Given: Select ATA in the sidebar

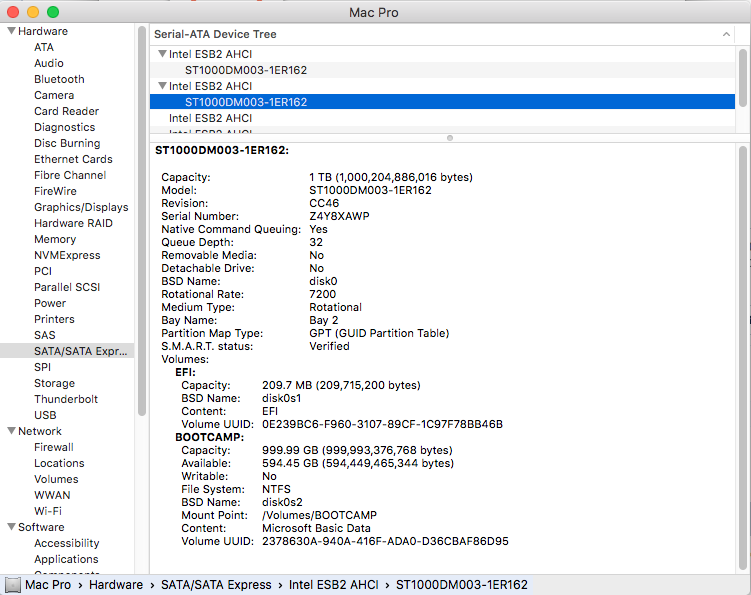Looking at the screenshot, I should pos(44,47).
